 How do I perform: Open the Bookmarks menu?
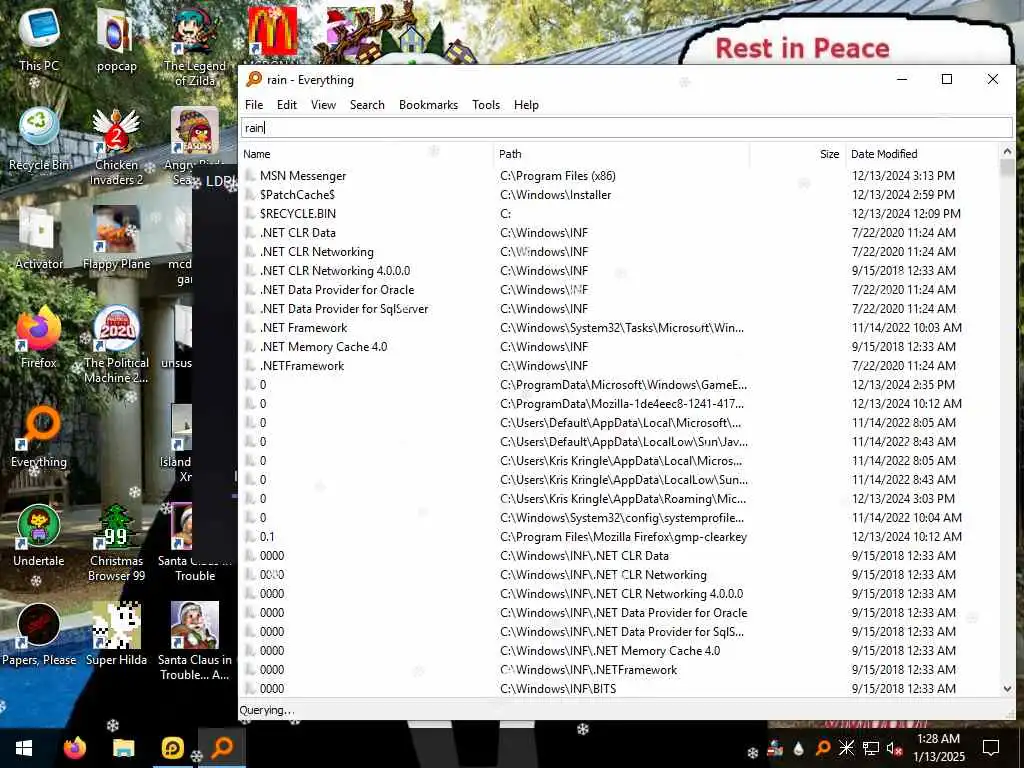point(428,104)
